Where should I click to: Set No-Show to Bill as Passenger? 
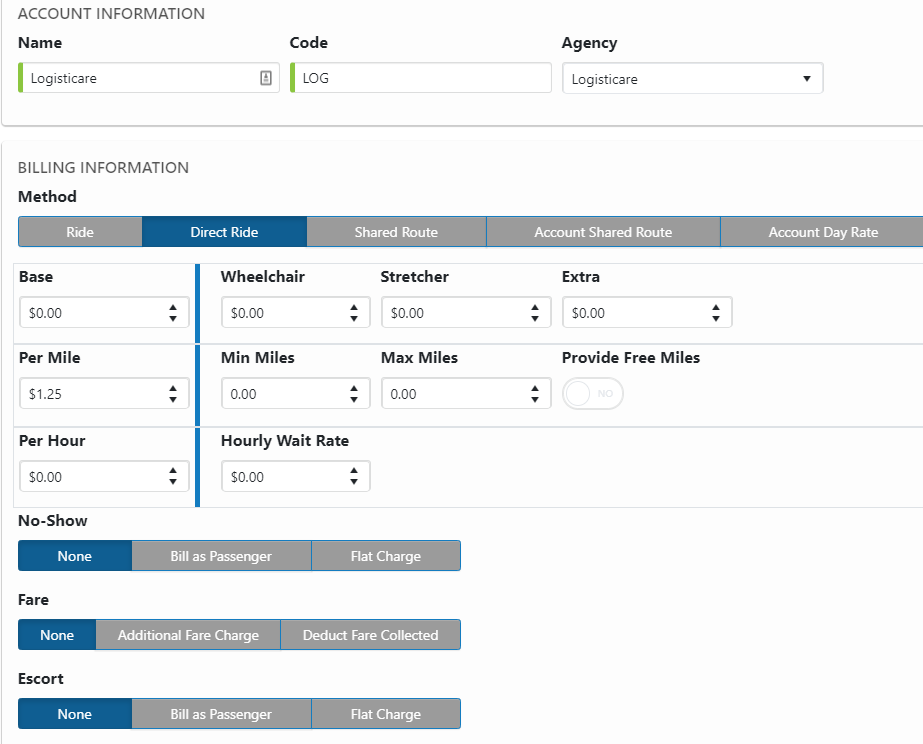[x=221, y=556]
